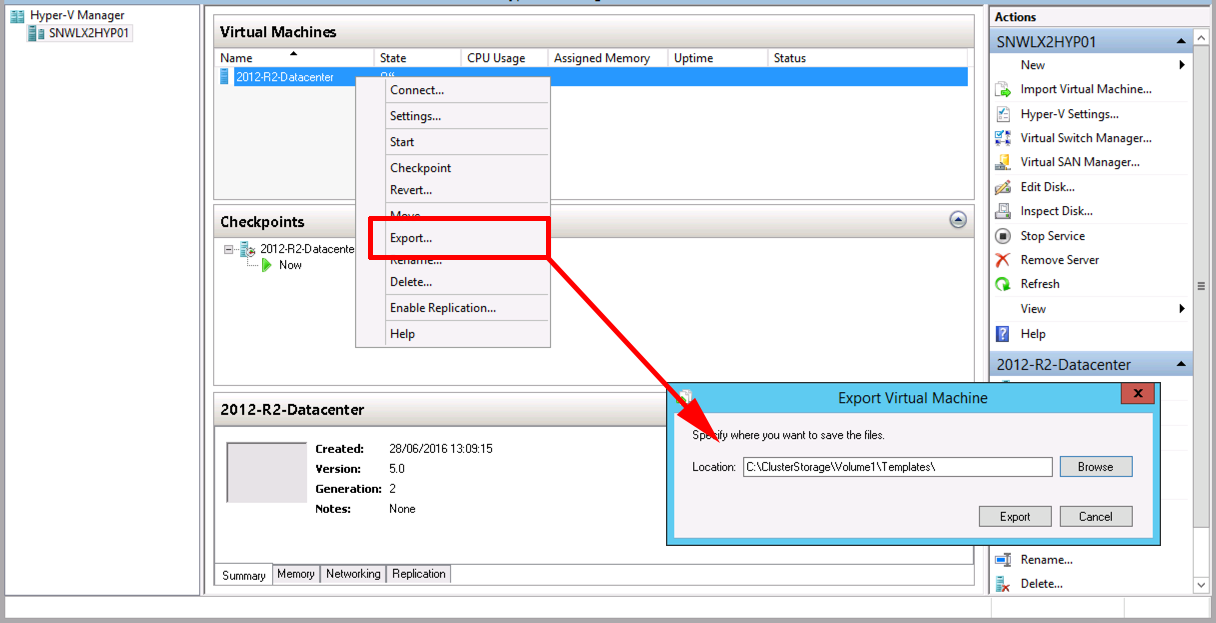Click the Generation value 2
The height and width of the screenshot is (623, 1216).
click(393, 489)
